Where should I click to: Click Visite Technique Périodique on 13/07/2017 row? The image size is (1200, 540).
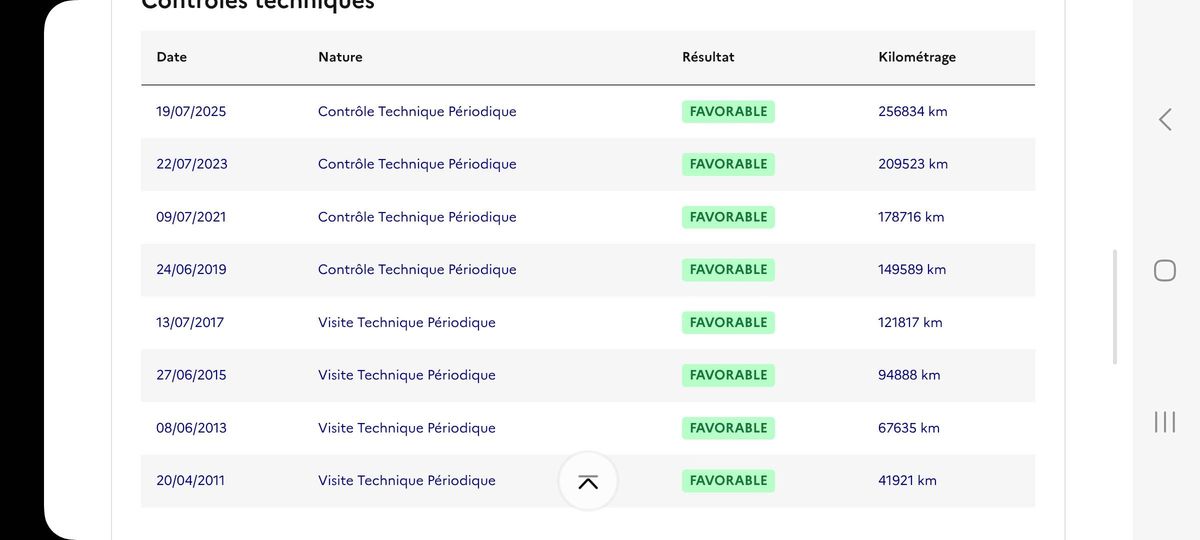coord(407,322)
